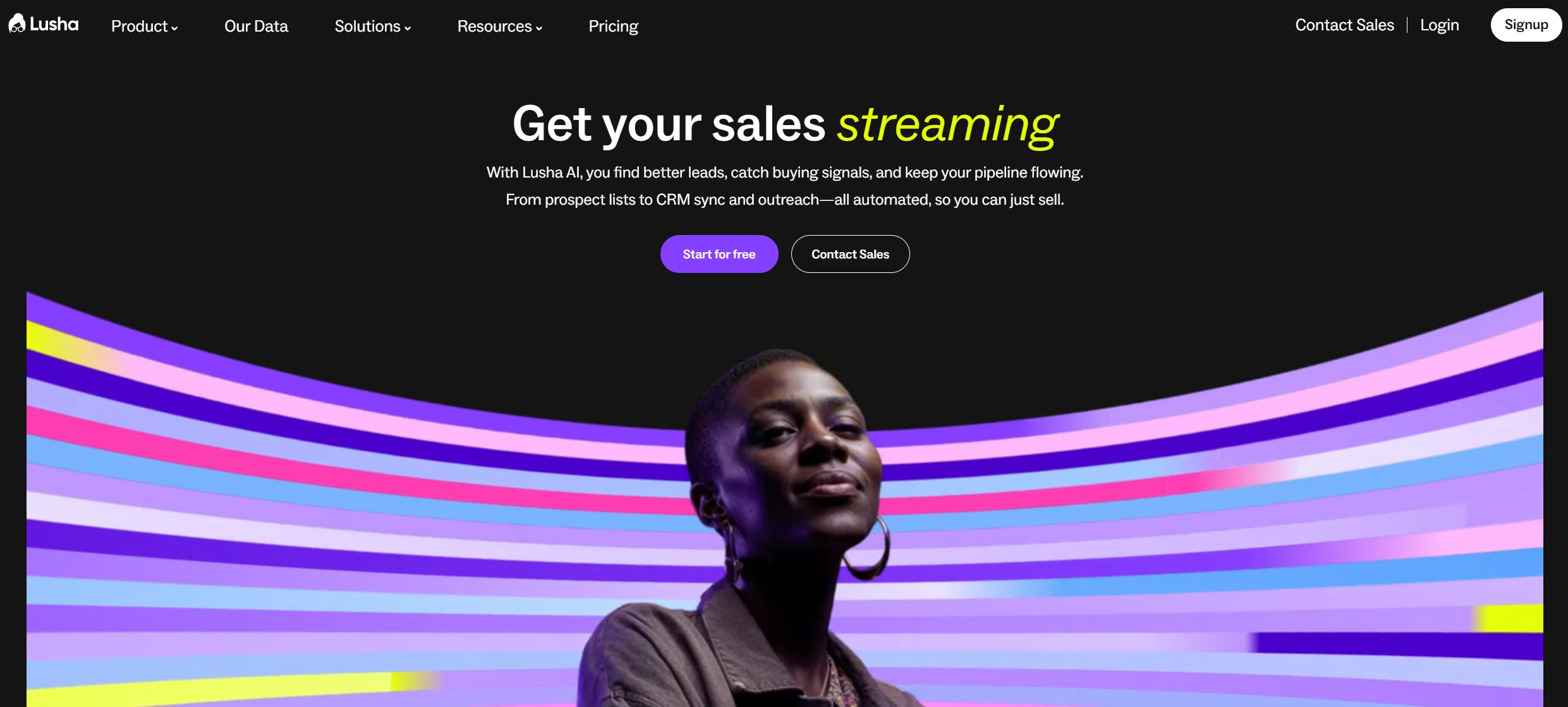This screenshot has width=1568, height=707.
Task: Open the Login link
Action: pyautogui.click(x=1439, y=25)
